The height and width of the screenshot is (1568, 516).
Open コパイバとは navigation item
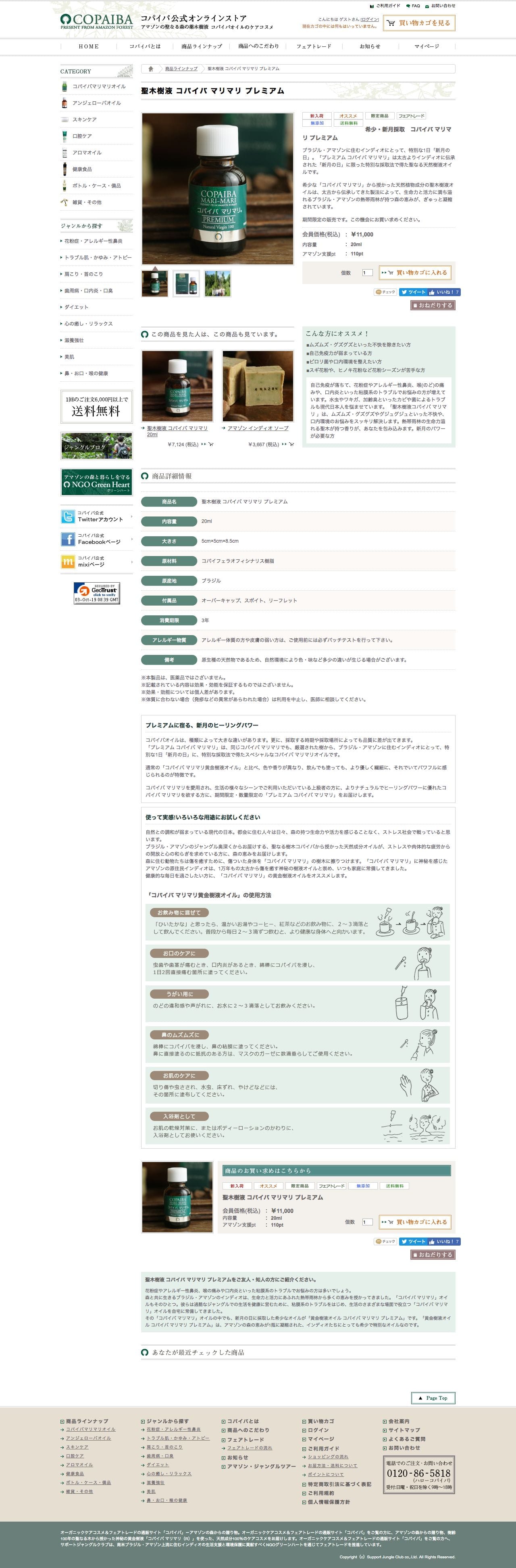click(x=145, y=46)
